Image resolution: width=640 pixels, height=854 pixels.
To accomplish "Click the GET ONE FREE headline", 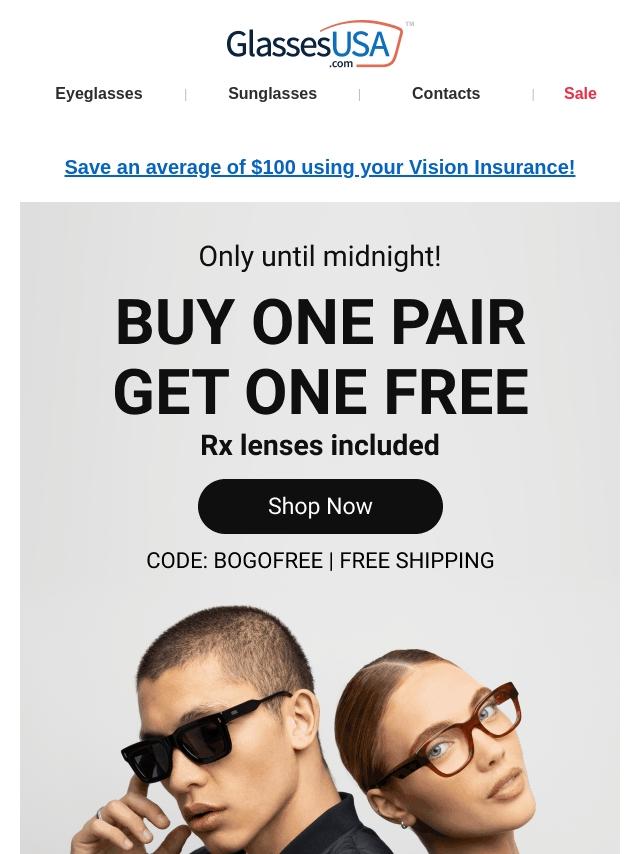I will pos(320,391).
